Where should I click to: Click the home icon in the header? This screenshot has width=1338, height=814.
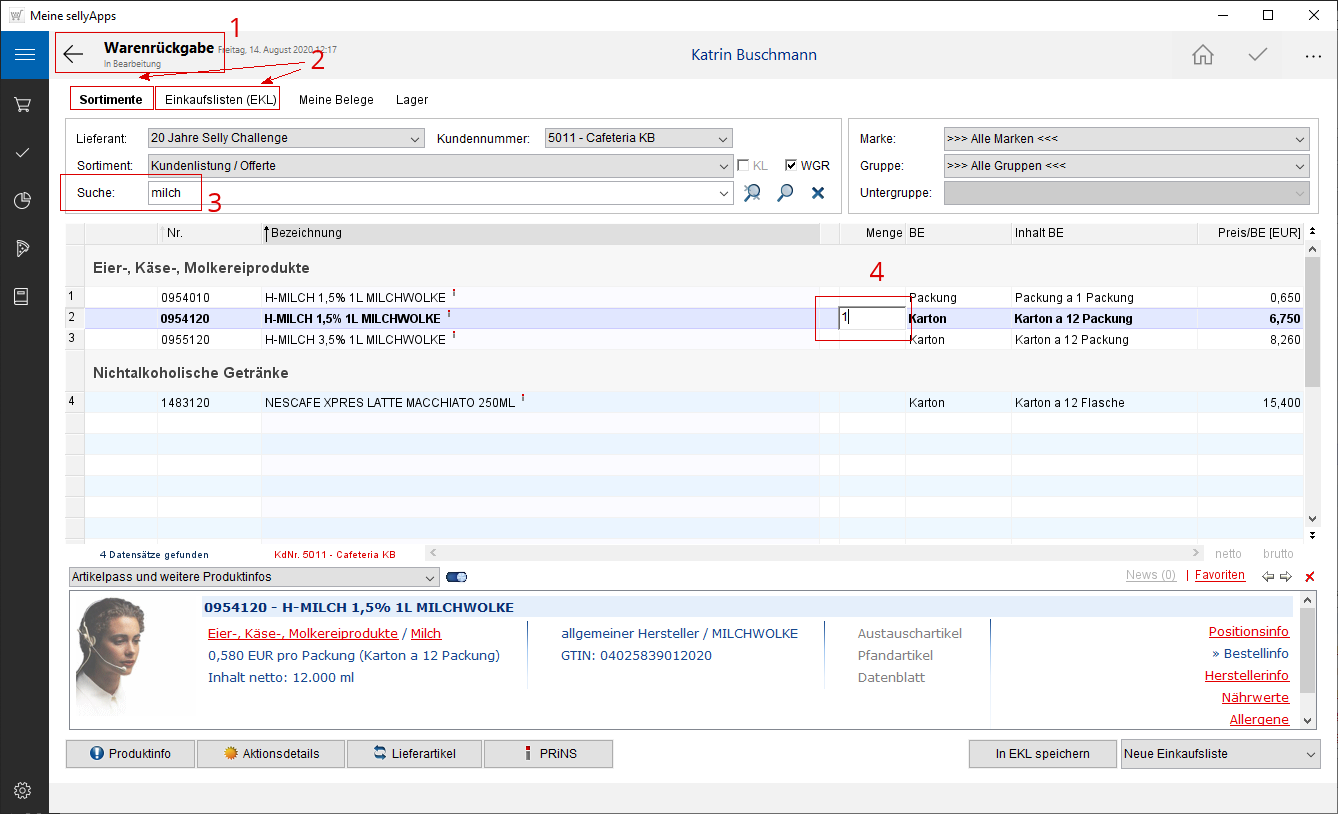1203,55
